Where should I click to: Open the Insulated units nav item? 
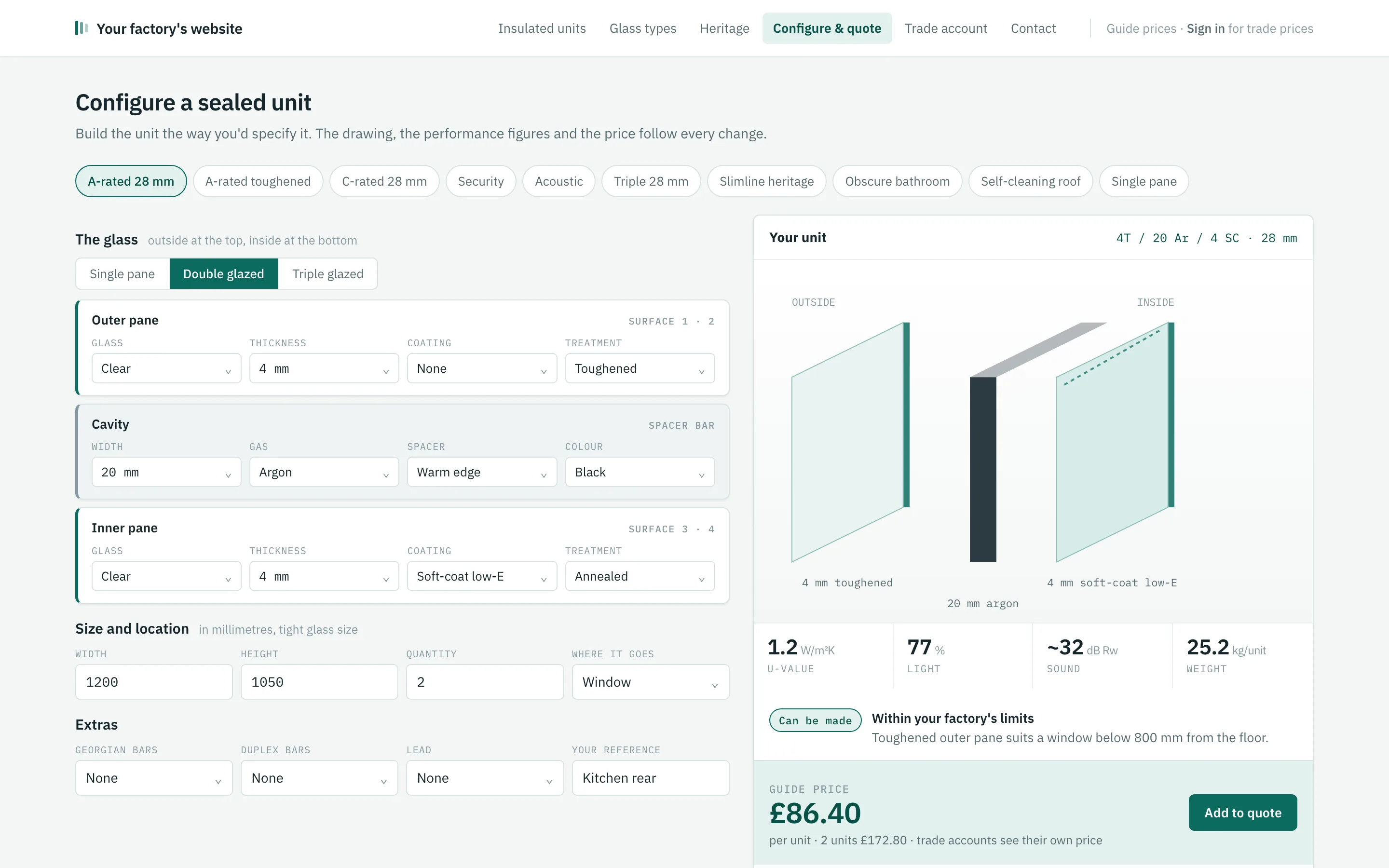[542, 28]
